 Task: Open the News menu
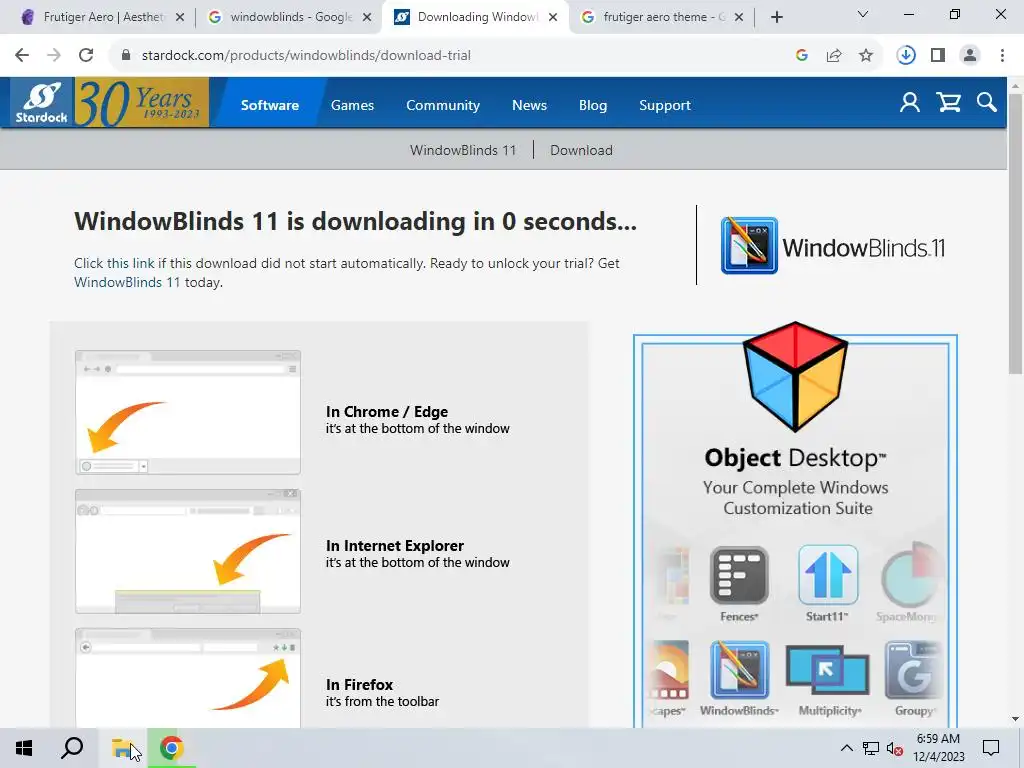tap(529, 105)
